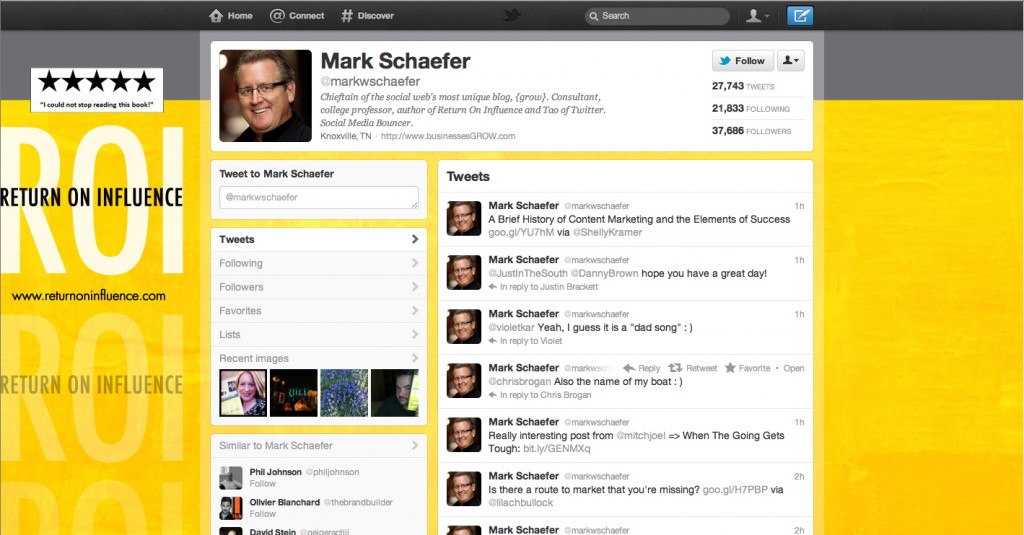Follow Mark Schaefer

click(743, 61)
